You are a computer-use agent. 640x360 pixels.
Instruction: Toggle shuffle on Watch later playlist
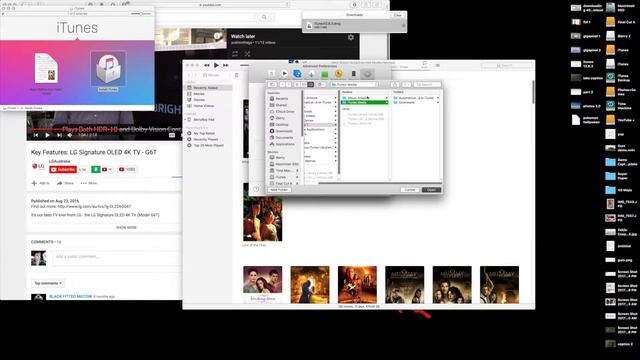pyautogui.click(x=247, y=53)
